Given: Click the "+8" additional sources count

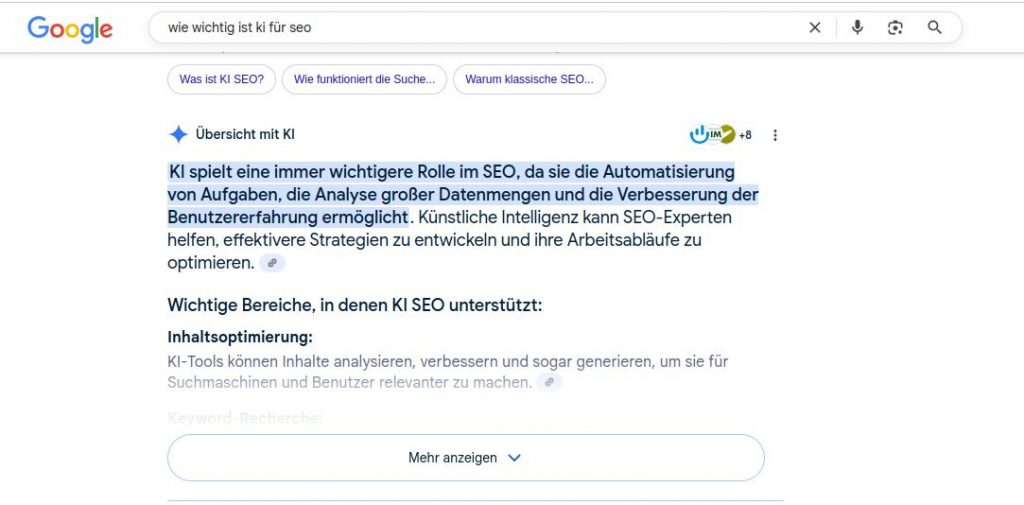Looking at the screenshot, I should pos(745,135).
